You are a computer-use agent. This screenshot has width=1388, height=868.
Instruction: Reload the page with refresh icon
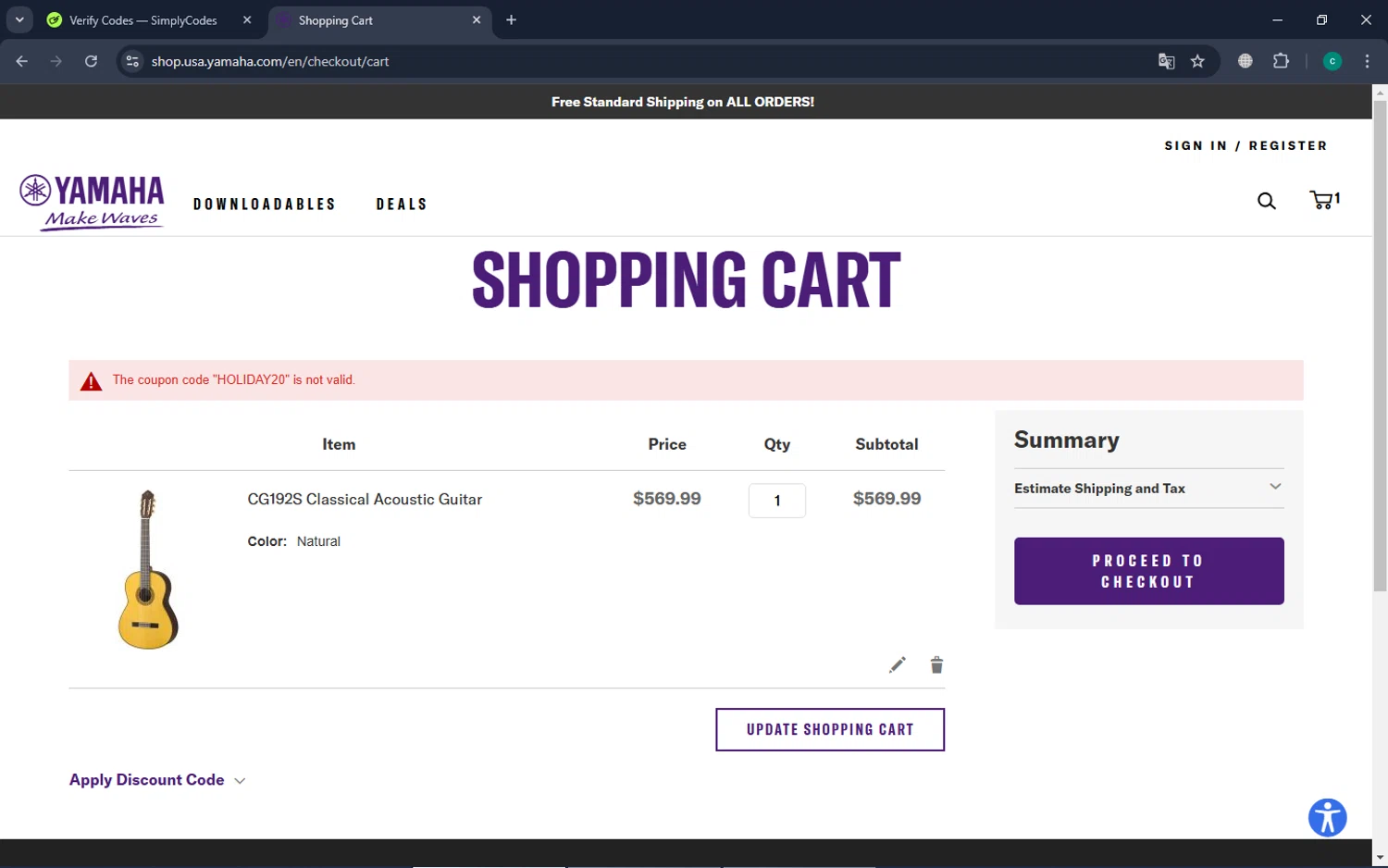point(91,61)
